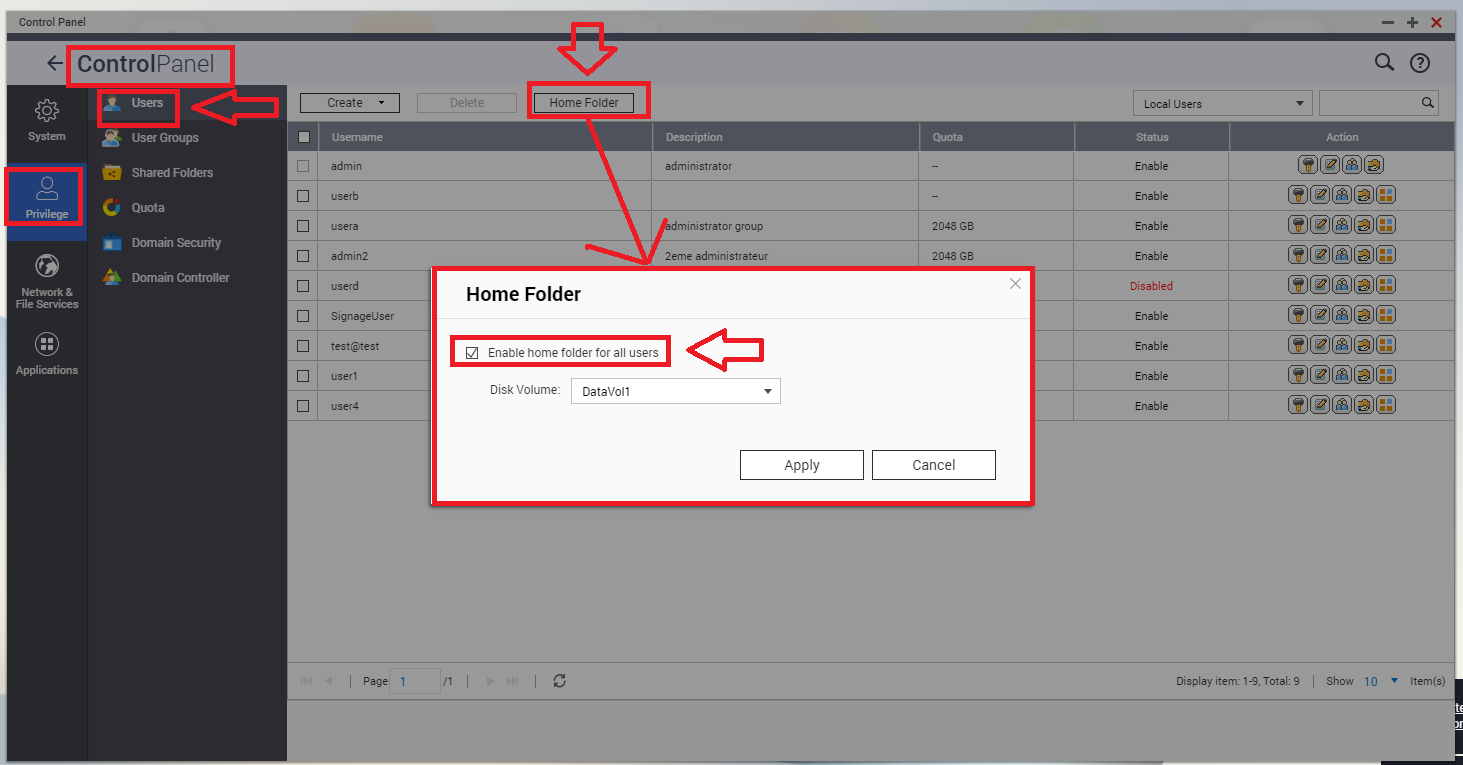Select the checkbox for user userb
Screen dimensions: 1463x765
[x=303, y=196]
